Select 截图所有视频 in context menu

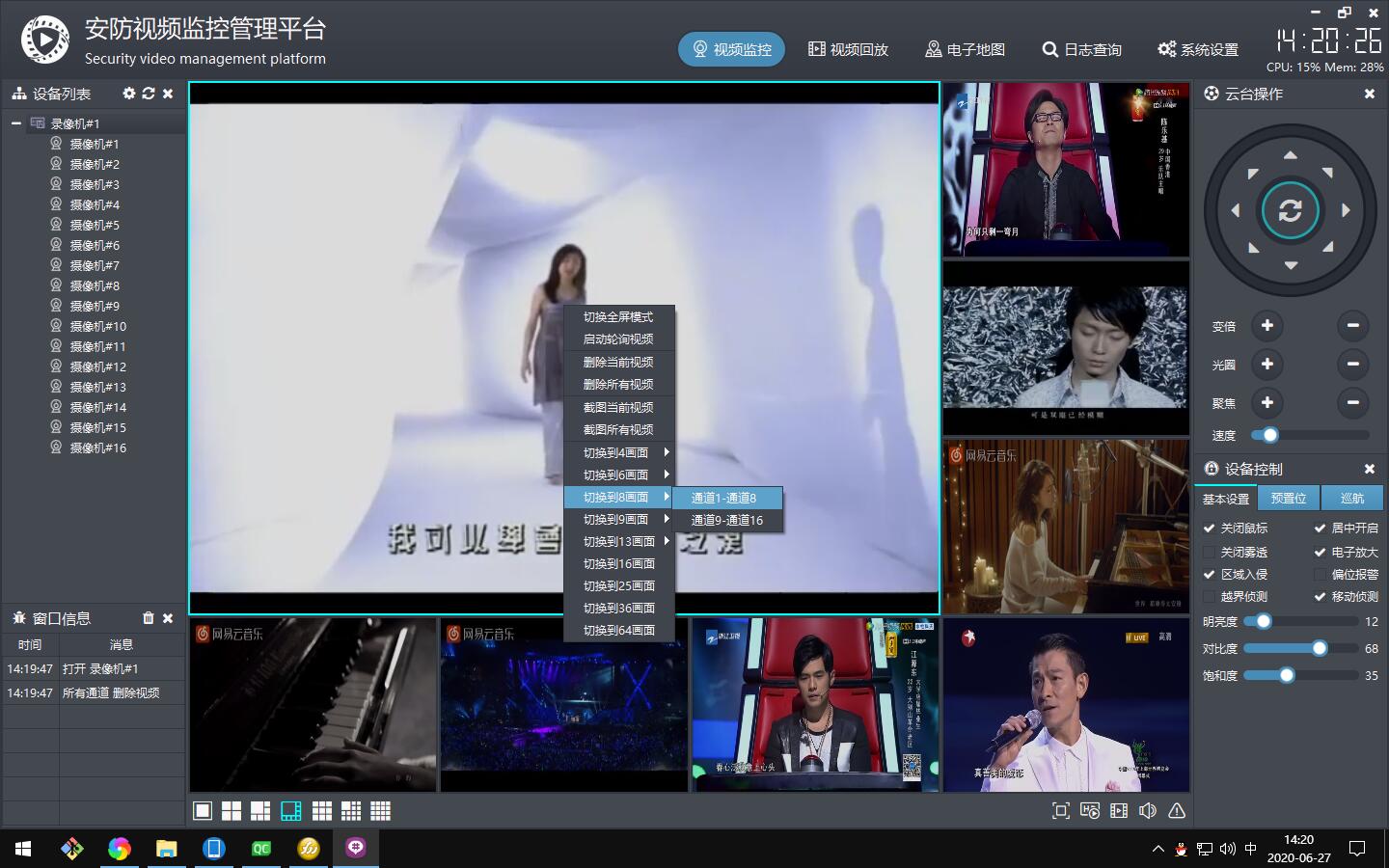point(618,430)
